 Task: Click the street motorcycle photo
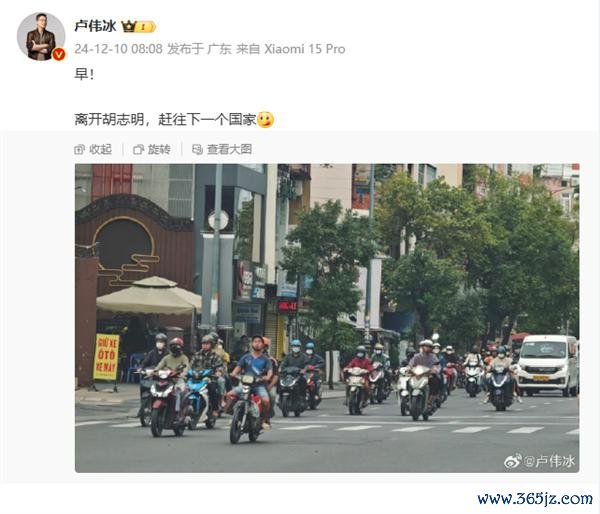327,318
